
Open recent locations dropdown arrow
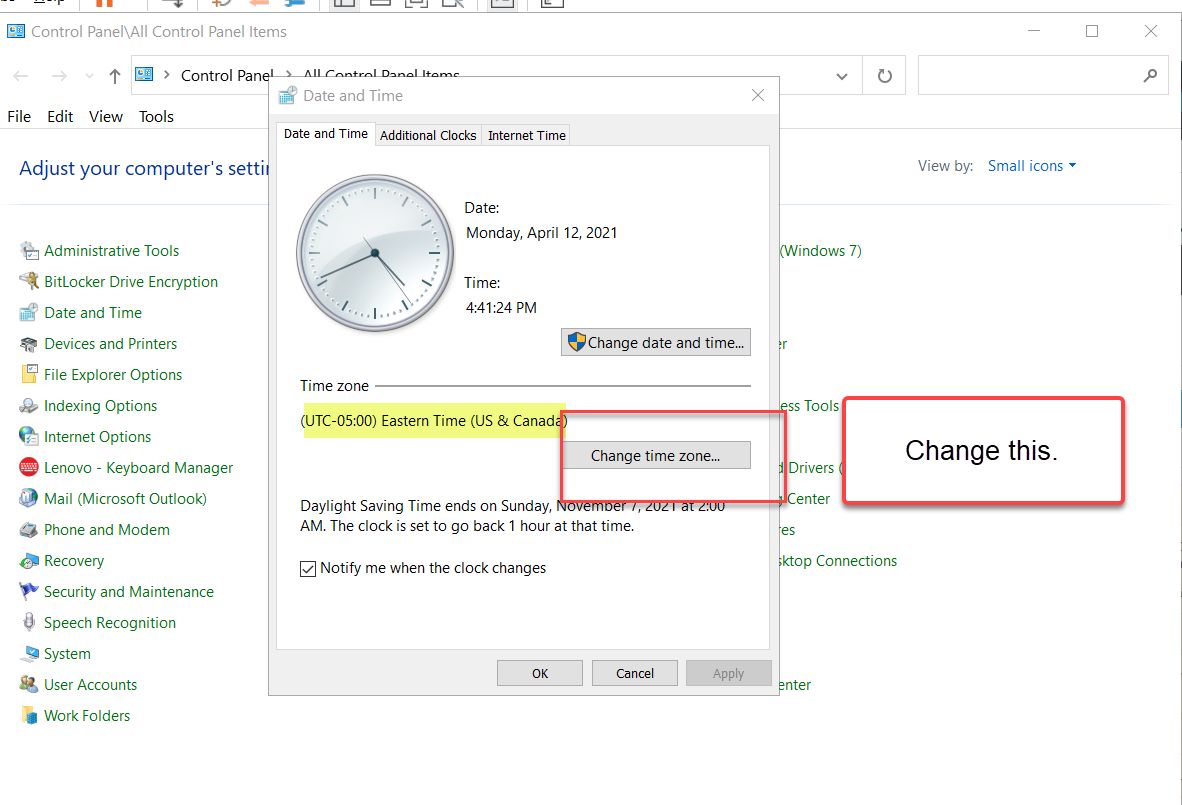tap(90, 76)
